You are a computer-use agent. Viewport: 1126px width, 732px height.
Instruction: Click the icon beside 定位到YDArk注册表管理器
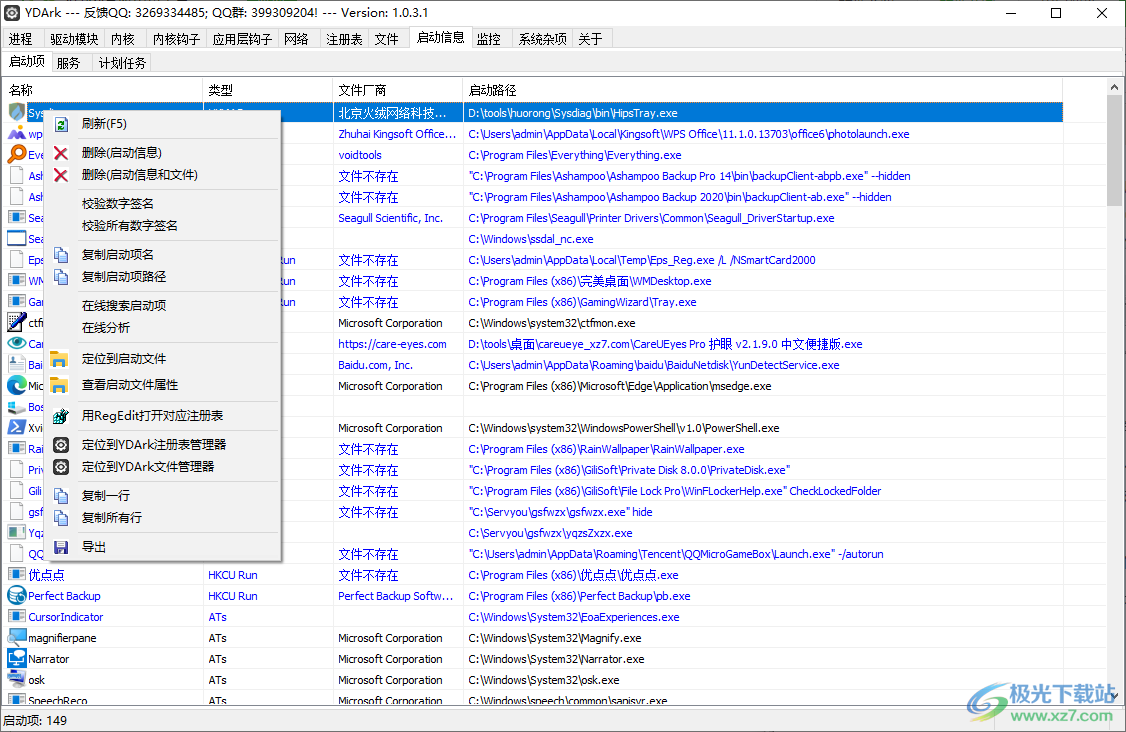[x=61, y=445]
